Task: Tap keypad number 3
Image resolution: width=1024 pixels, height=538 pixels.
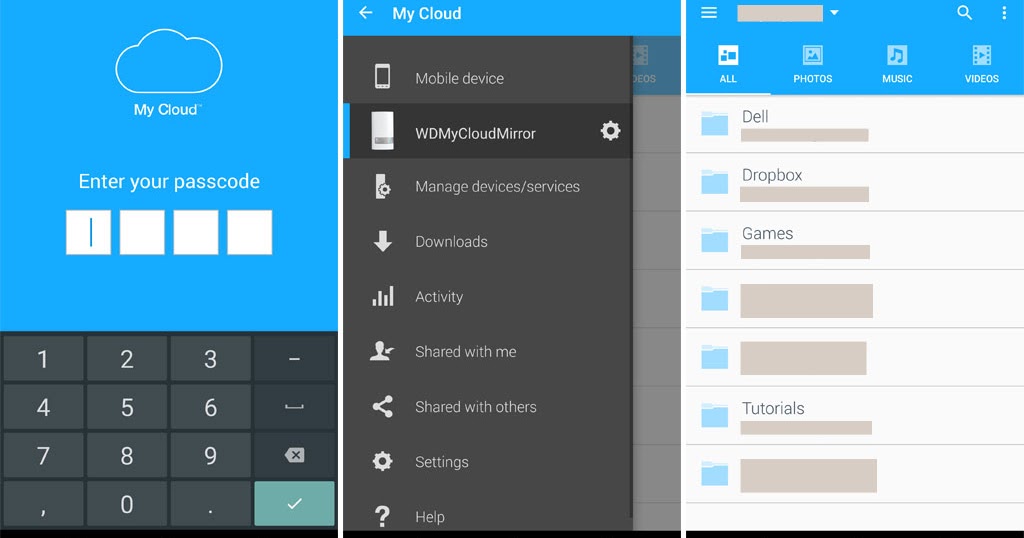Action: click(x=210, y=359)
